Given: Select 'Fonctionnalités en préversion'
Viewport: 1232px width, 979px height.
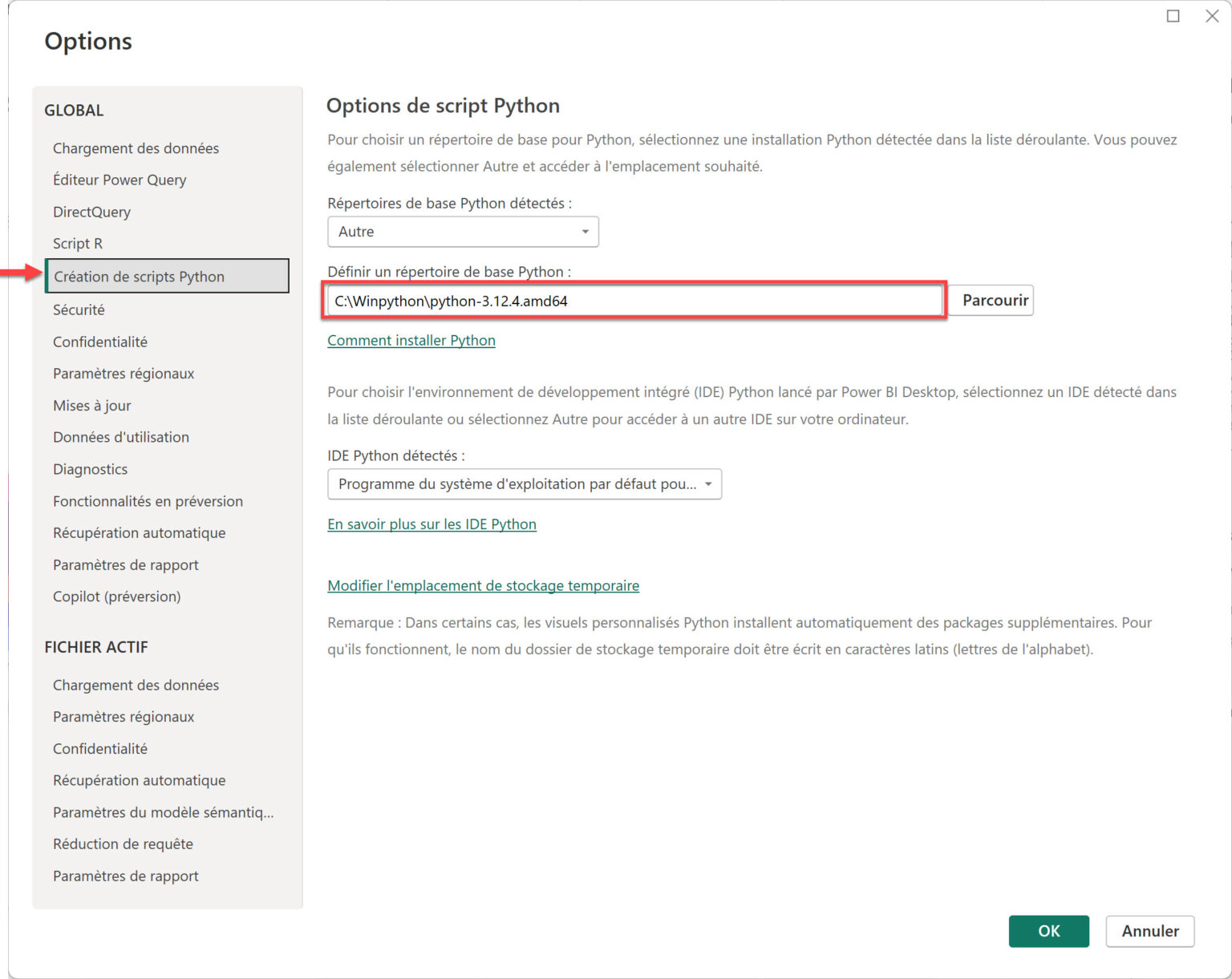Looking at the screenshot, I should pos(148,500).
